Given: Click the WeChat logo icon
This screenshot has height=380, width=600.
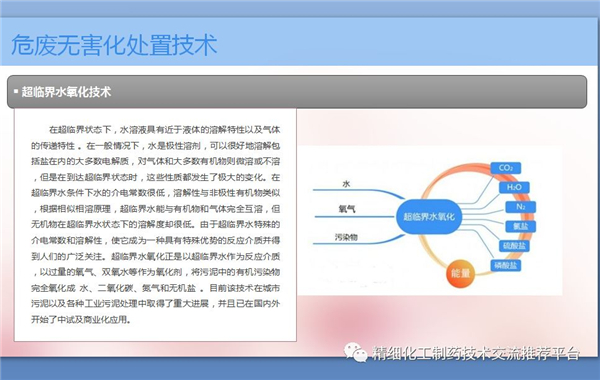Looking at the screenshot, I should (355, 352).
